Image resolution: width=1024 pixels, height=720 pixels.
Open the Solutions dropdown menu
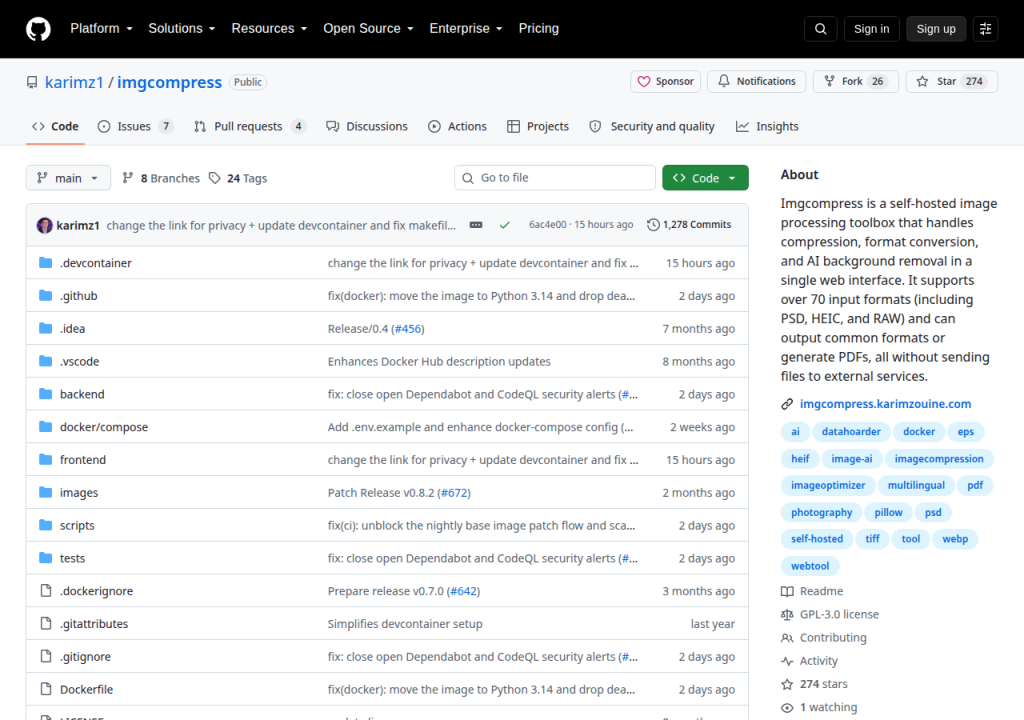182,29
